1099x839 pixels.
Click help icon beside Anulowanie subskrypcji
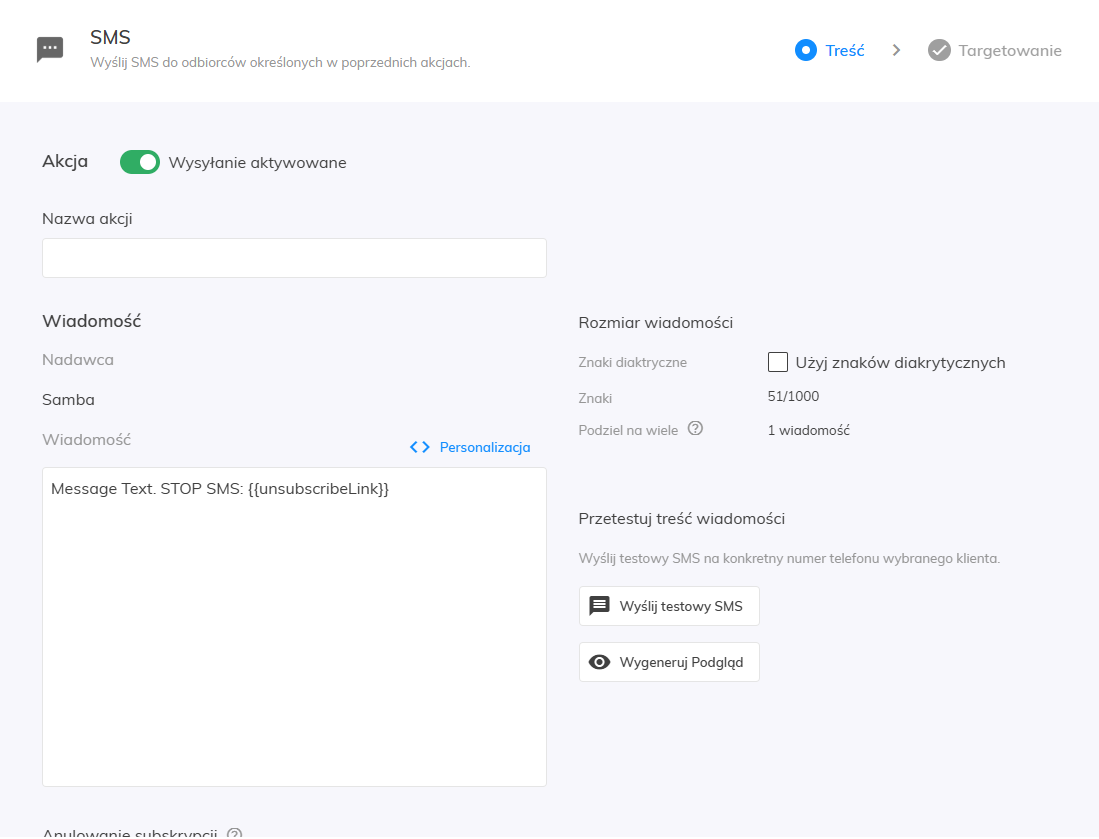pyautogui.click(x=235, y=833)
